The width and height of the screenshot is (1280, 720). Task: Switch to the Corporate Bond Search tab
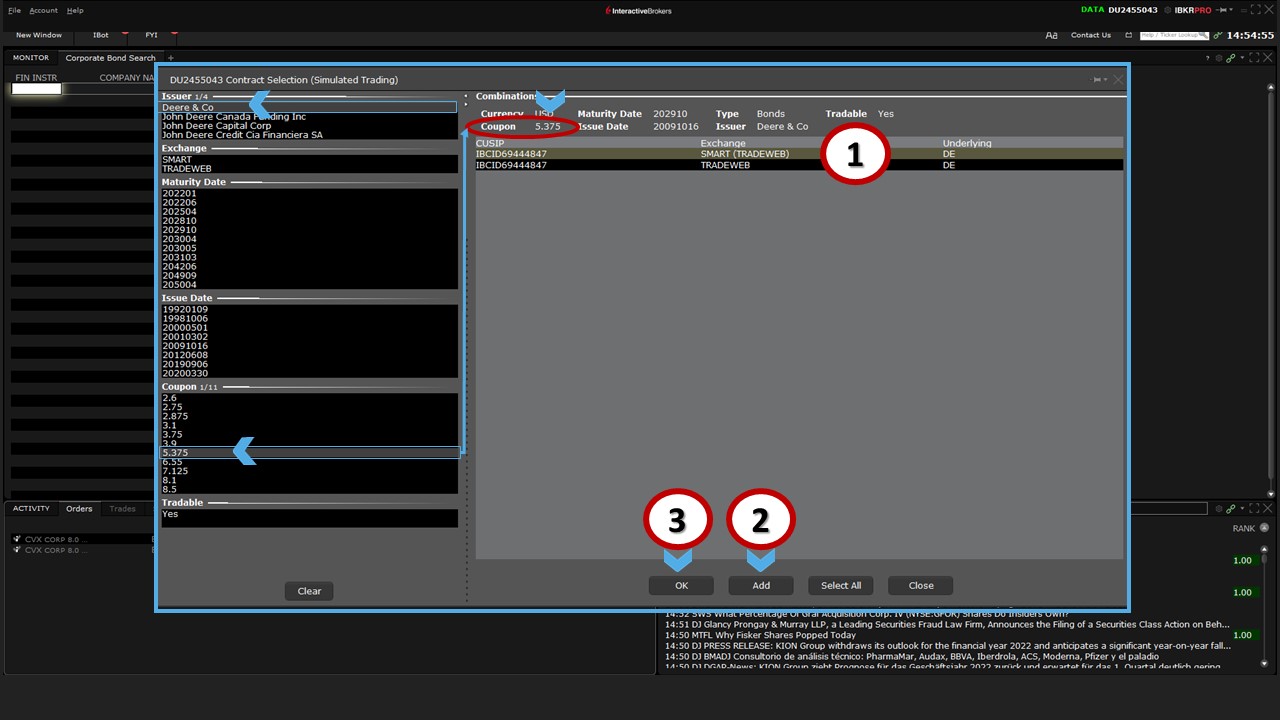[x=110, y=58]
